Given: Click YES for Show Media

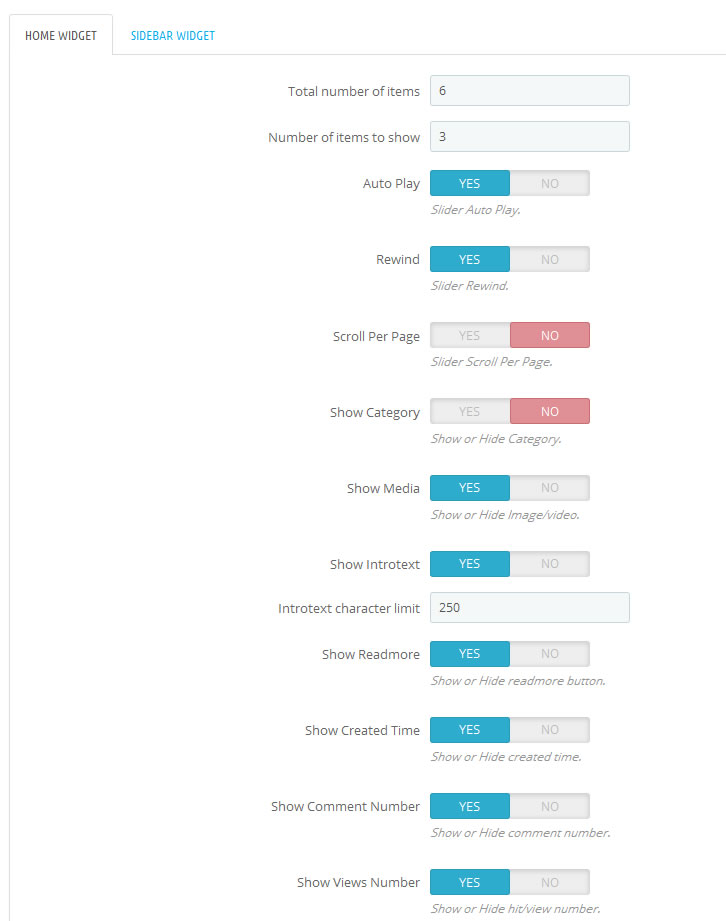Looking at the screenshot, I should click(x=469, y=488).
